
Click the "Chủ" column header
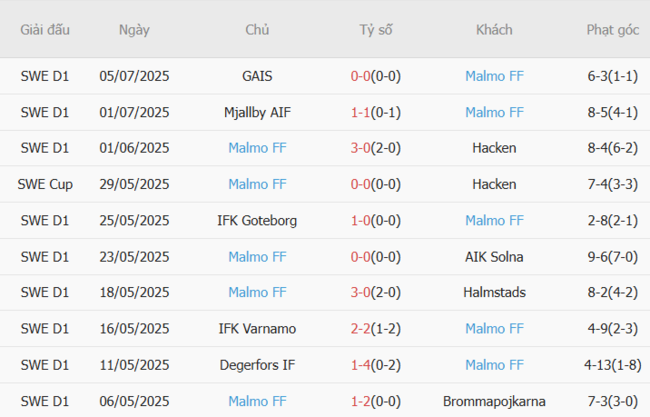pyautogui.click(x=257, y=30)
